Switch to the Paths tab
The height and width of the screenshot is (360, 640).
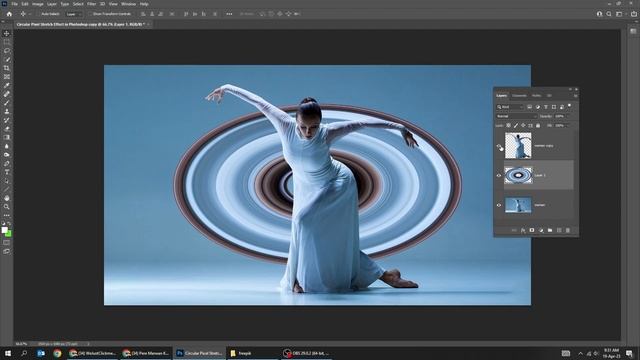point(536,96)
